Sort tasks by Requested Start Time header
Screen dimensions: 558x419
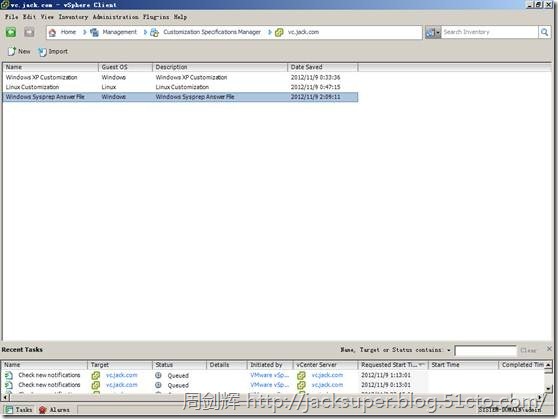[x=393, y=365]
